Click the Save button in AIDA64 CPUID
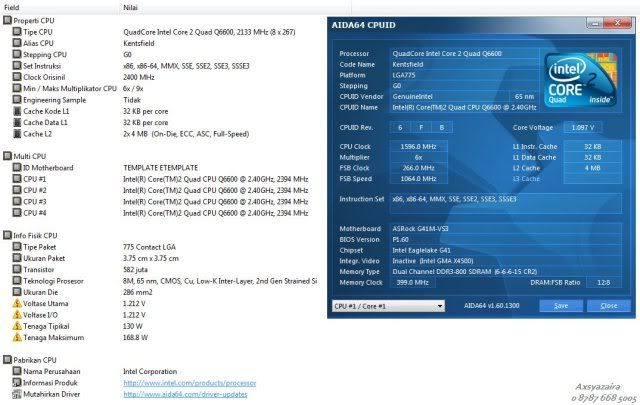 [561, 306]
